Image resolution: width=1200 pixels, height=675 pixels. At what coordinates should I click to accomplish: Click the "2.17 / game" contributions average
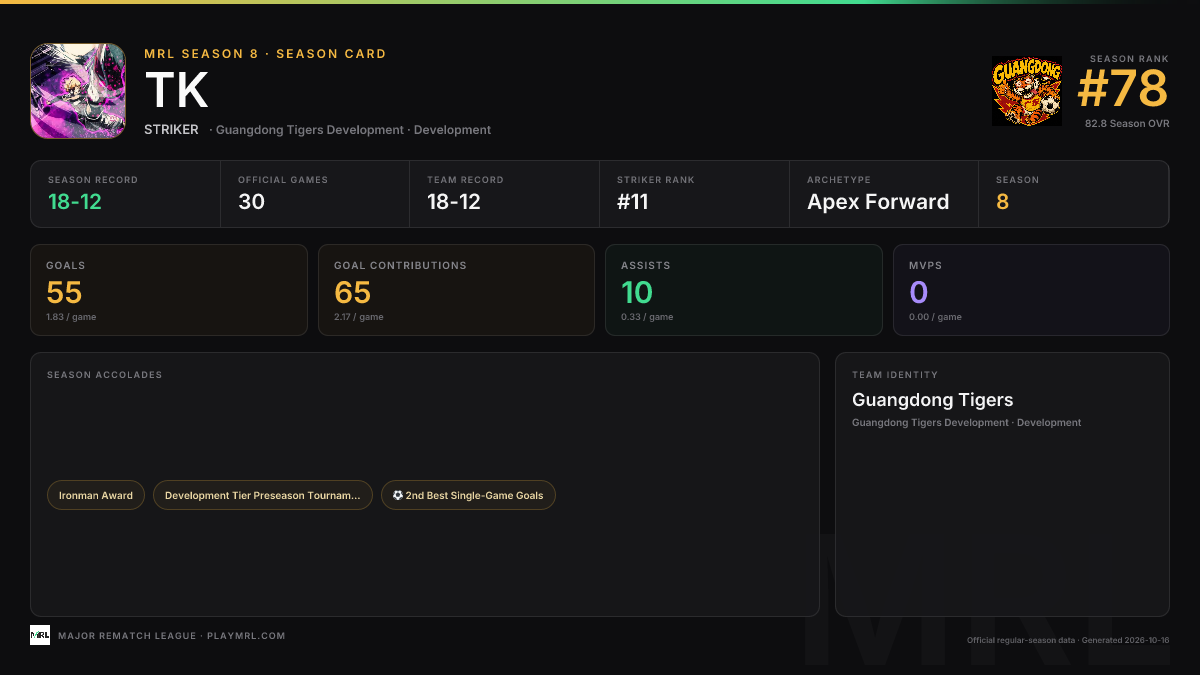click(359, 317)
